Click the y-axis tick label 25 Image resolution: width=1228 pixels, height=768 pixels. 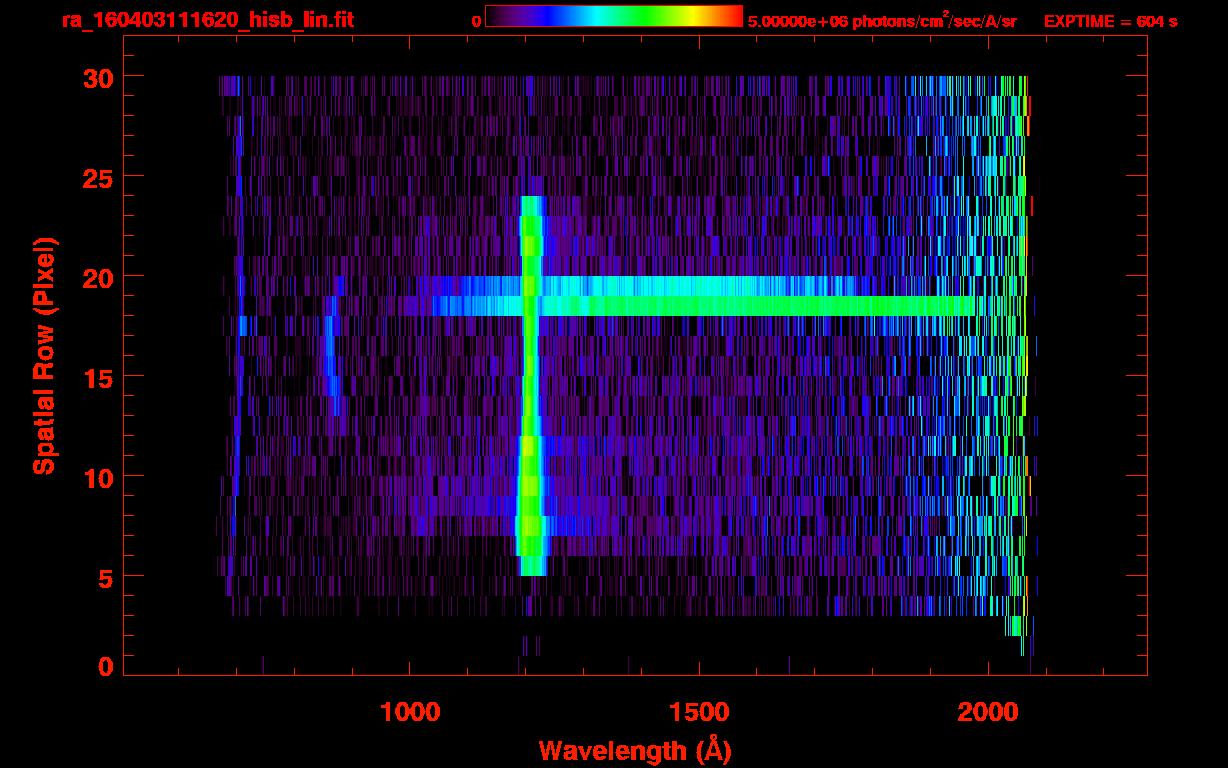(x=97, y=177)
